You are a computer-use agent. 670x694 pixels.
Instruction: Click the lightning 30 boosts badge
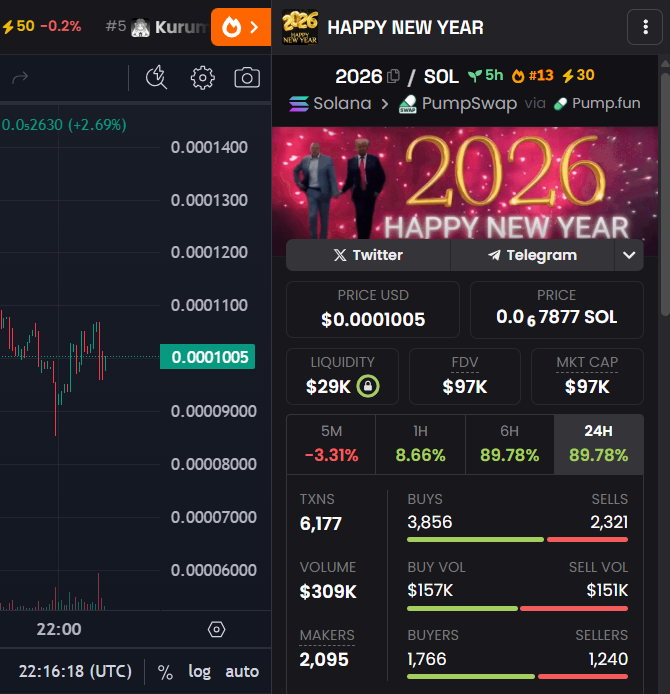[x=578, y=75]
